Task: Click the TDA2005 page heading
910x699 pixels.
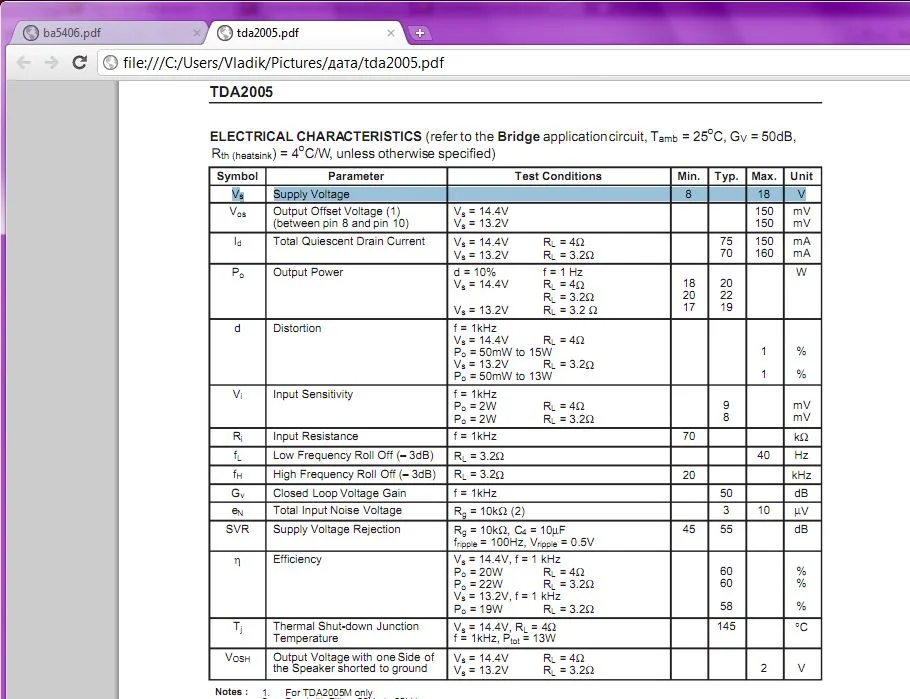Action: click(x=241, y=92)
